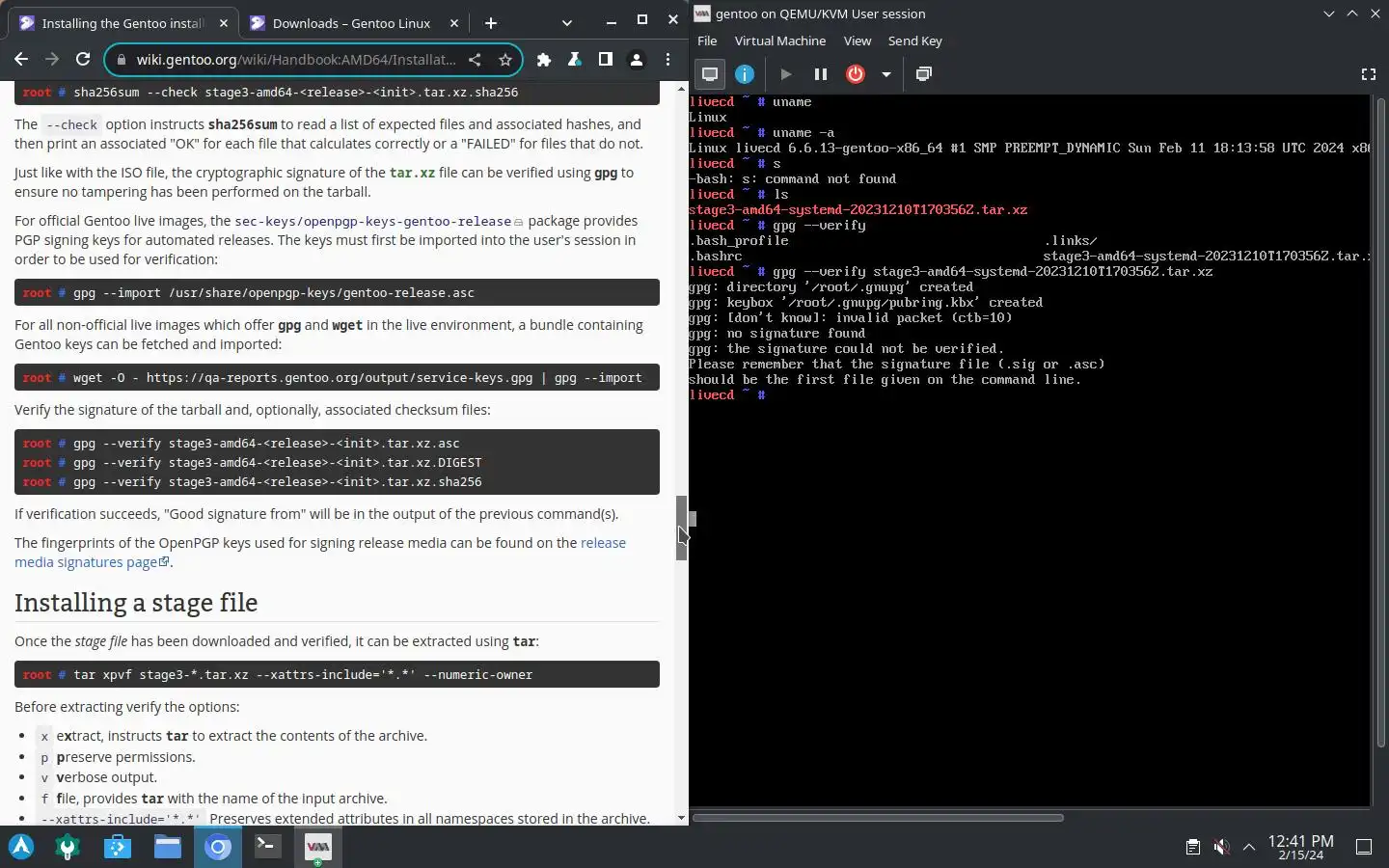This screenshot has width=1389, height=868.
Task: Show virtual hardware details info icon
Action: [745, 74]
